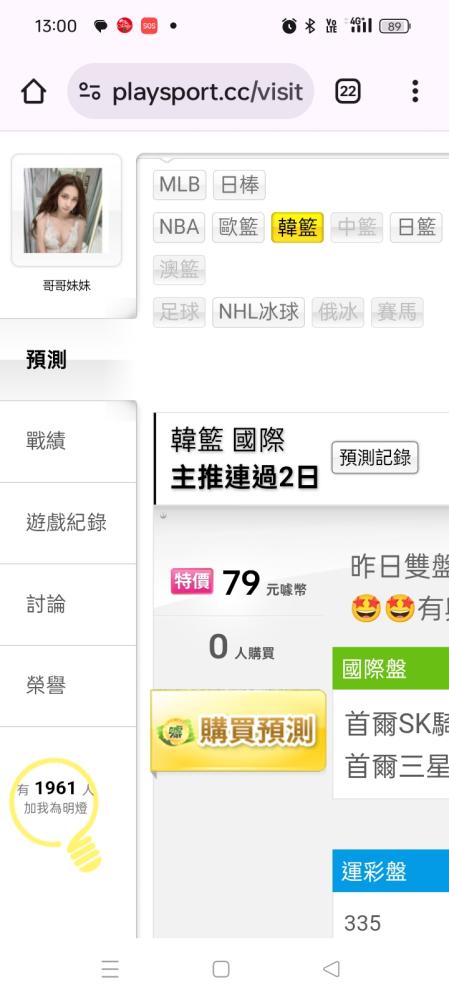The height and width of the screenshot is (1000, 449).
Task: Open the 哥哥妹妹 profile picture
Action: (63, 210)
